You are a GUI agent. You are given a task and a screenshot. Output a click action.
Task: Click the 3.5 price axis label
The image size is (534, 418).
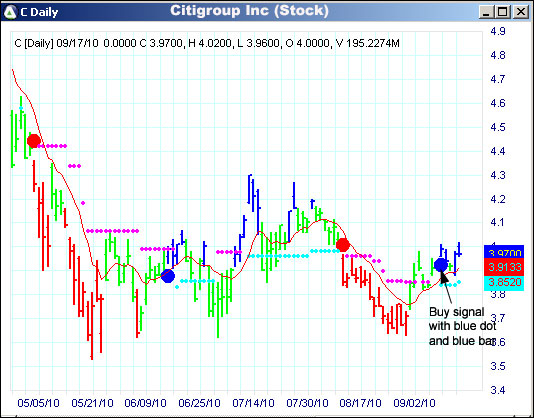point(498,366)
